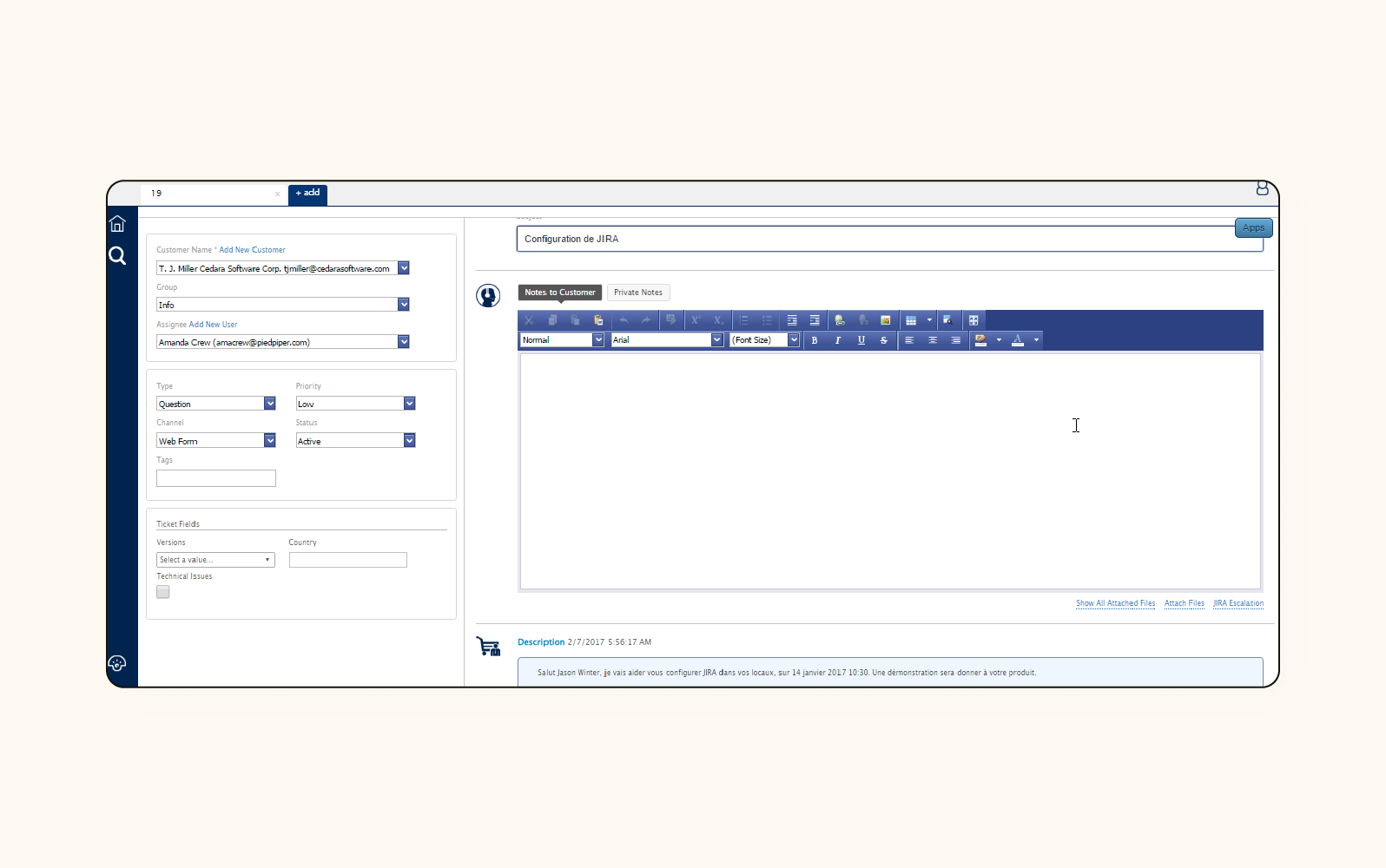Click the Apps button

pos(1254,228)
